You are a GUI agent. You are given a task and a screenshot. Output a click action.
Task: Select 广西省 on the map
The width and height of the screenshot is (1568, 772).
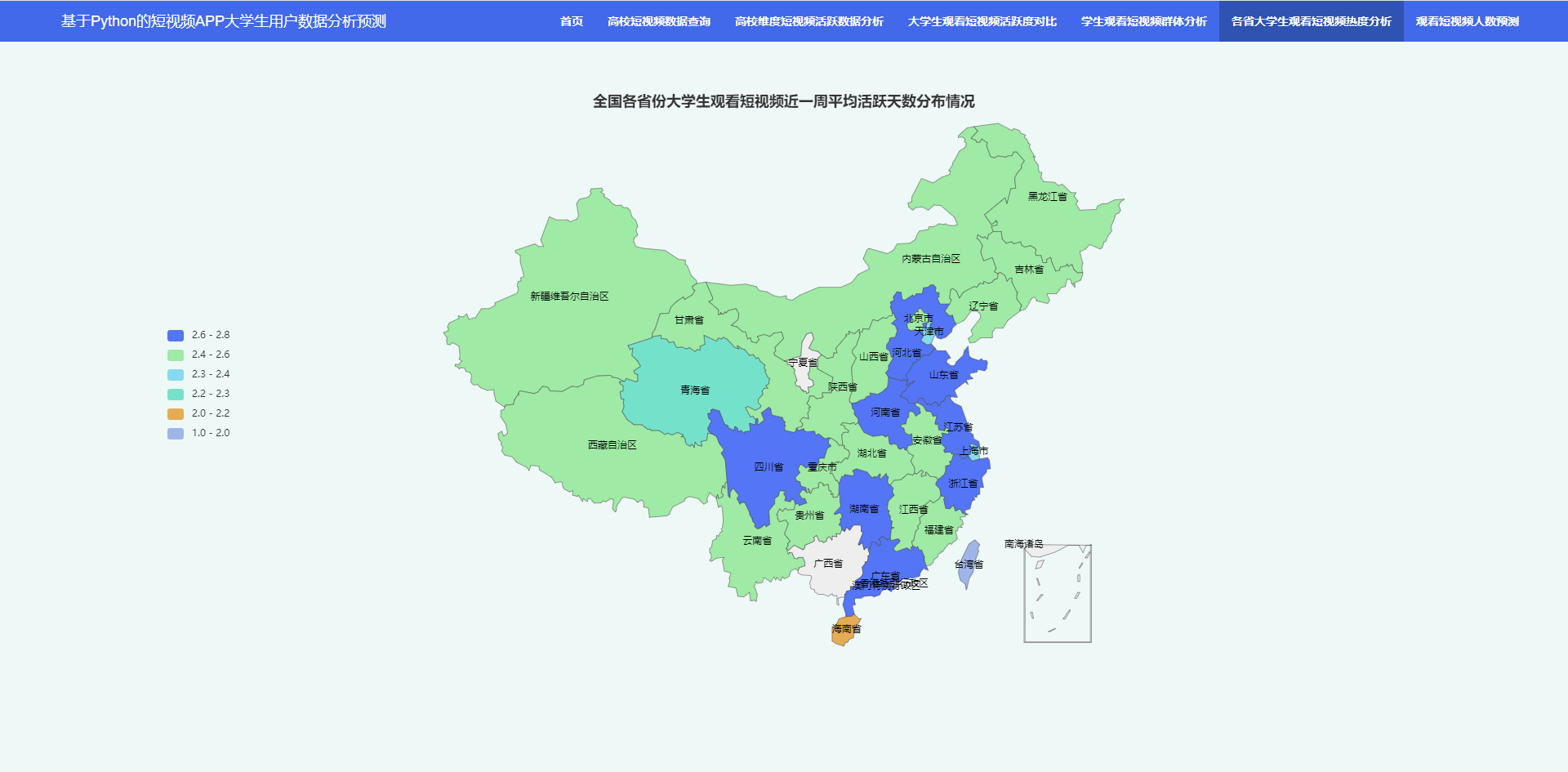(x=828, y=564)
